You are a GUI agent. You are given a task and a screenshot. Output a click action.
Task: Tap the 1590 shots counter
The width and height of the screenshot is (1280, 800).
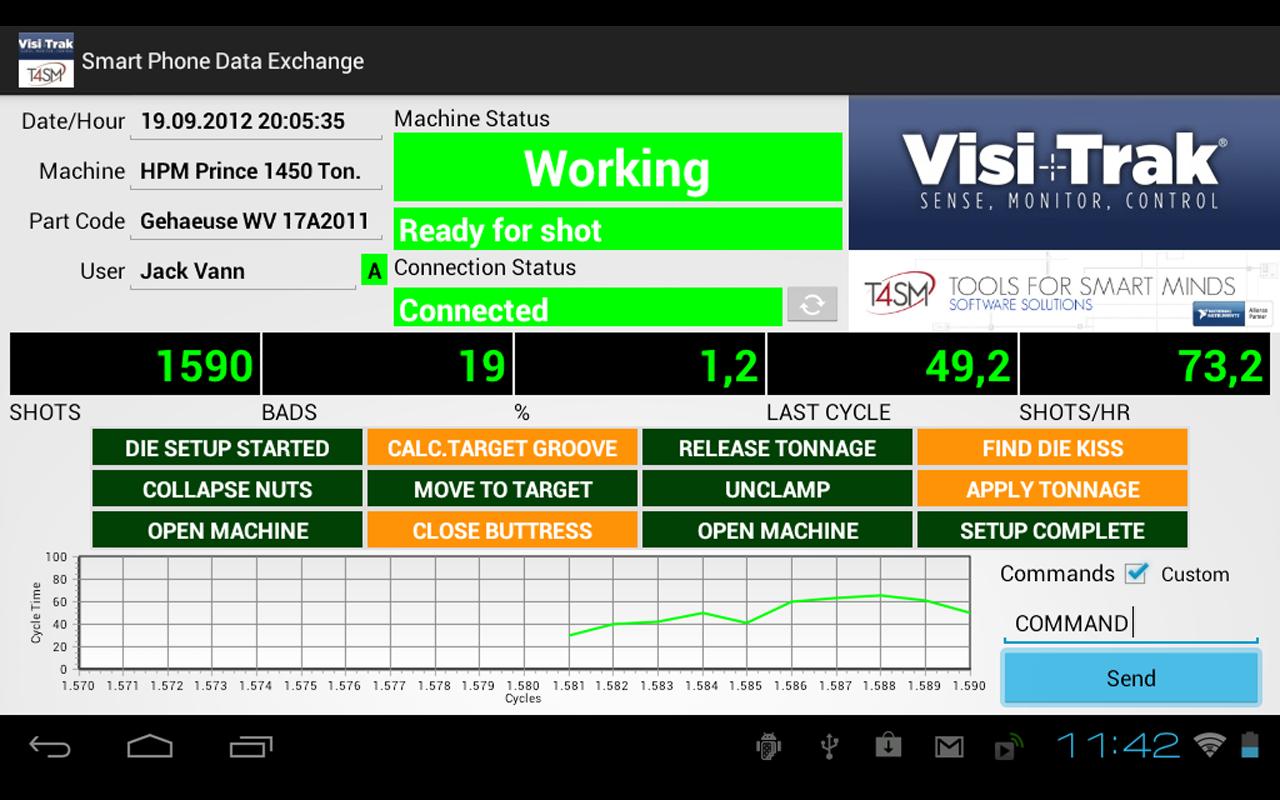click(x=135, y=365)
